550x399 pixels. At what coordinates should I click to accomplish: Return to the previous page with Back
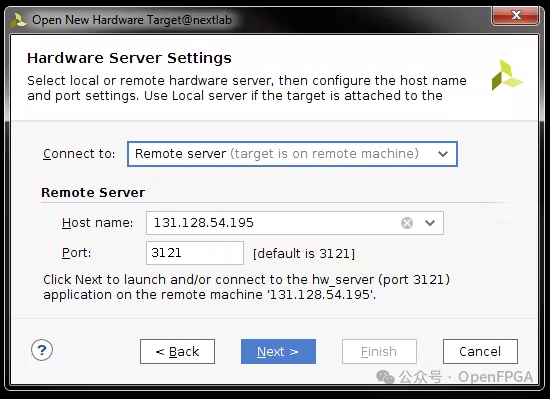click(177, 351)
